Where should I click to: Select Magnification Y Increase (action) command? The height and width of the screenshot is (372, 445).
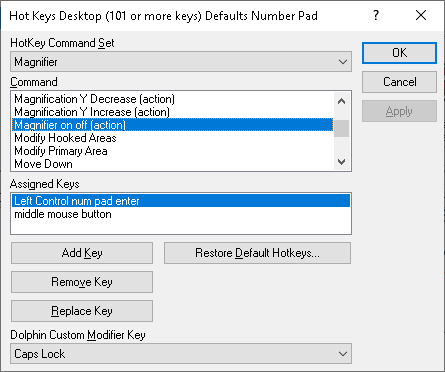173,112
